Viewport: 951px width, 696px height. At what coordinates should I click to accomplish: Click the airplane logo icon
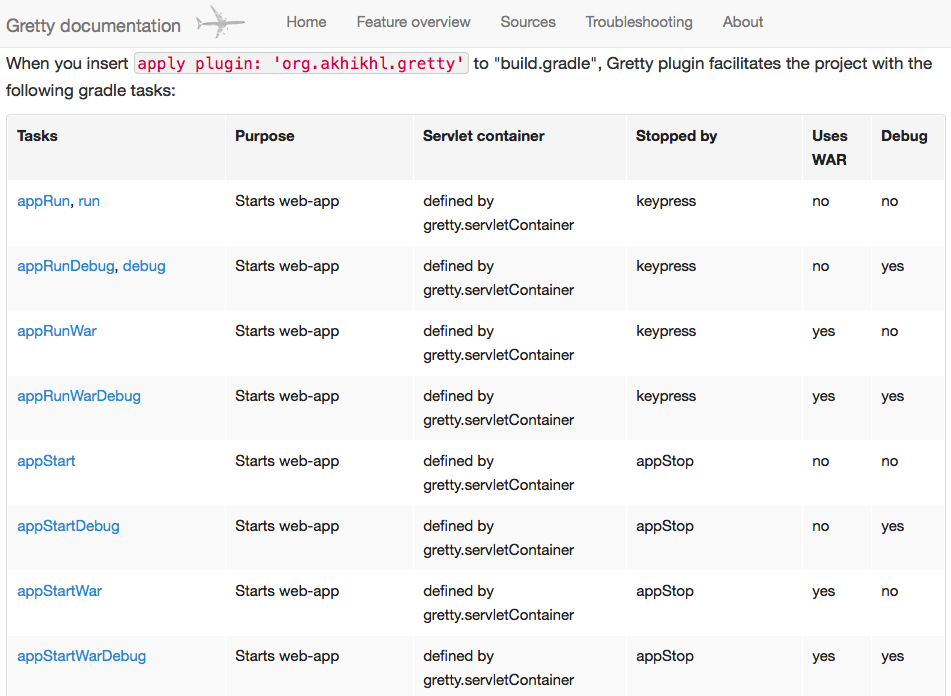click(220, 21)
